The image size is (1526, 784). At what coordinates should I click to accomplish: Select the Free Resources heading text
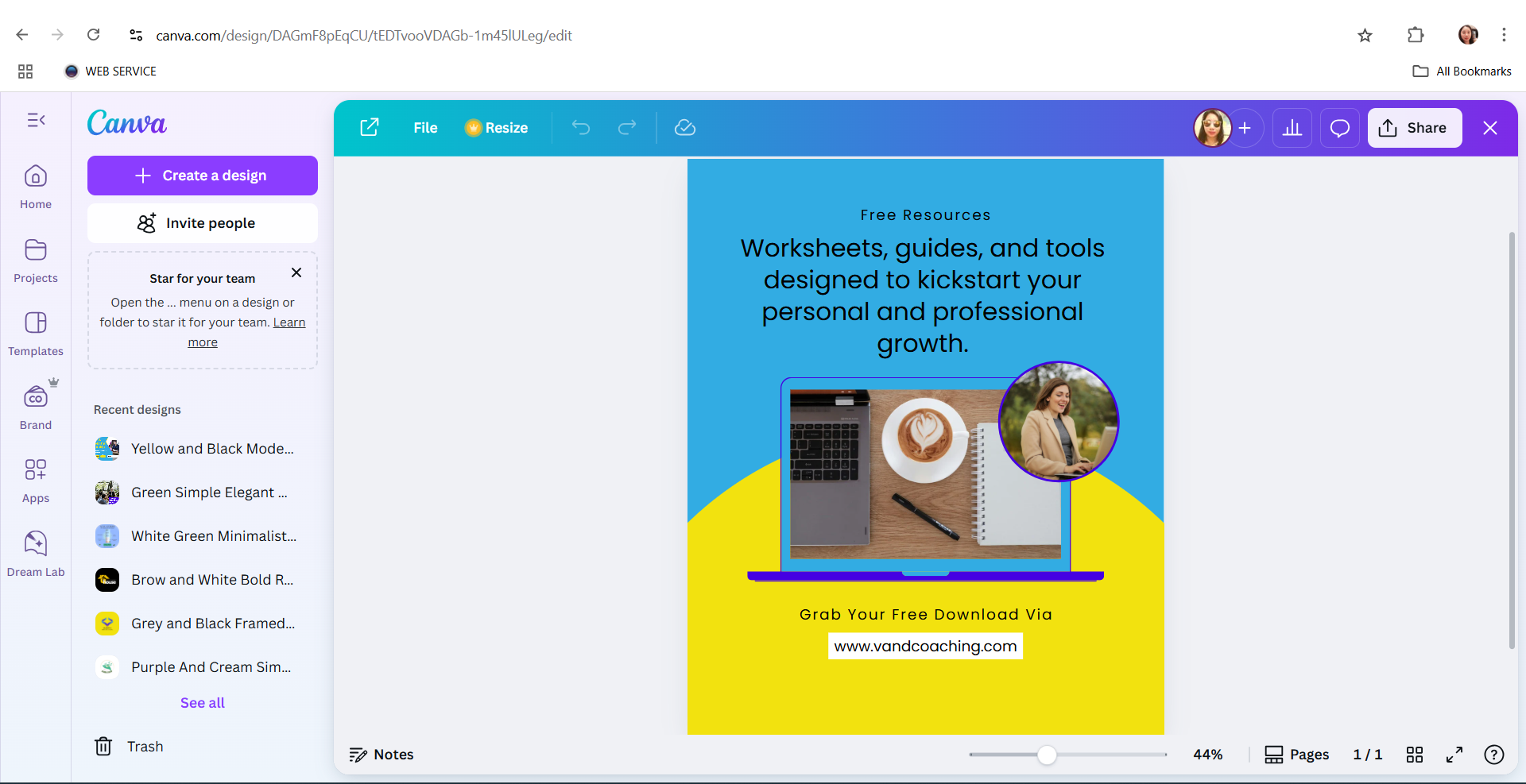click(925, 215)
